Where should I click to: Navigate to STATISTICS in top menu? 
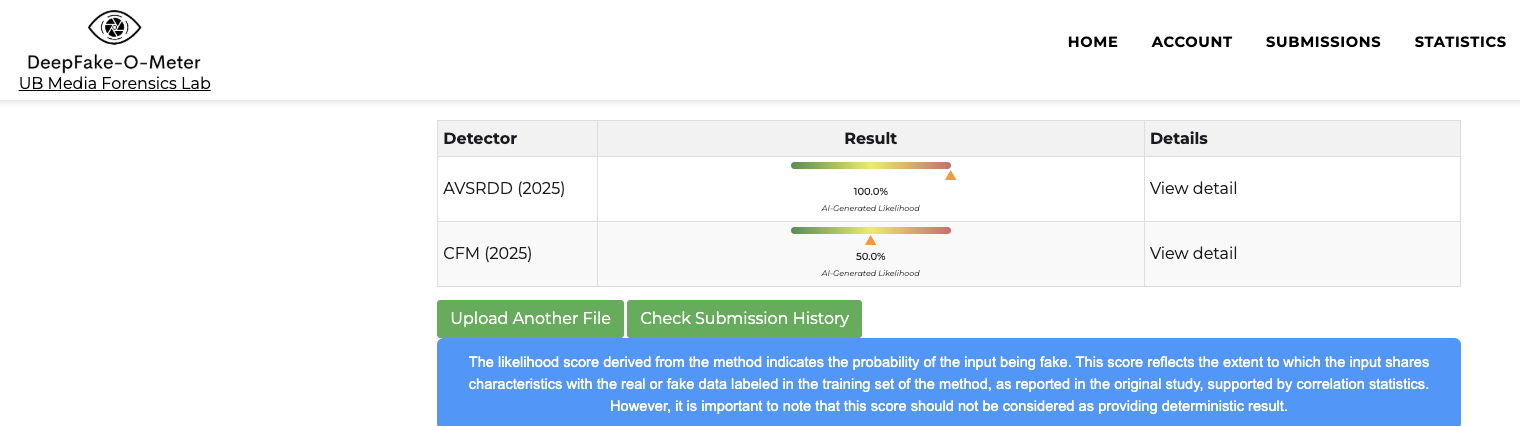[x=1459, y=42]
